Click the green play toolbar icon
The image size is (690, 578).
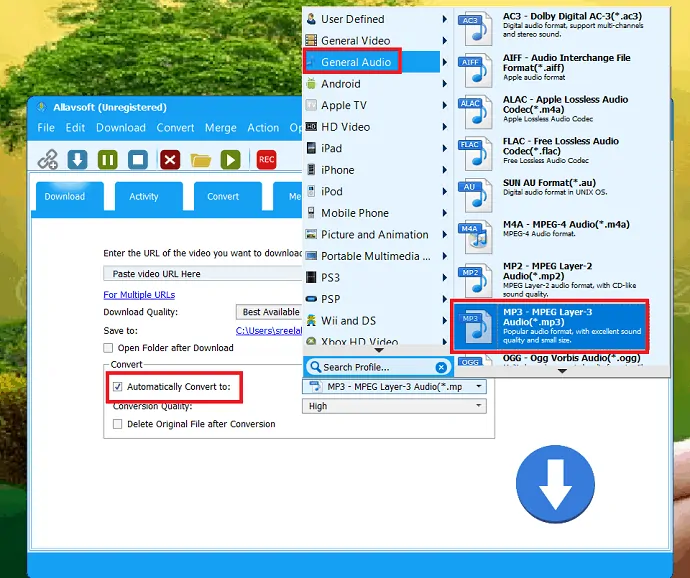pos(231,159)
